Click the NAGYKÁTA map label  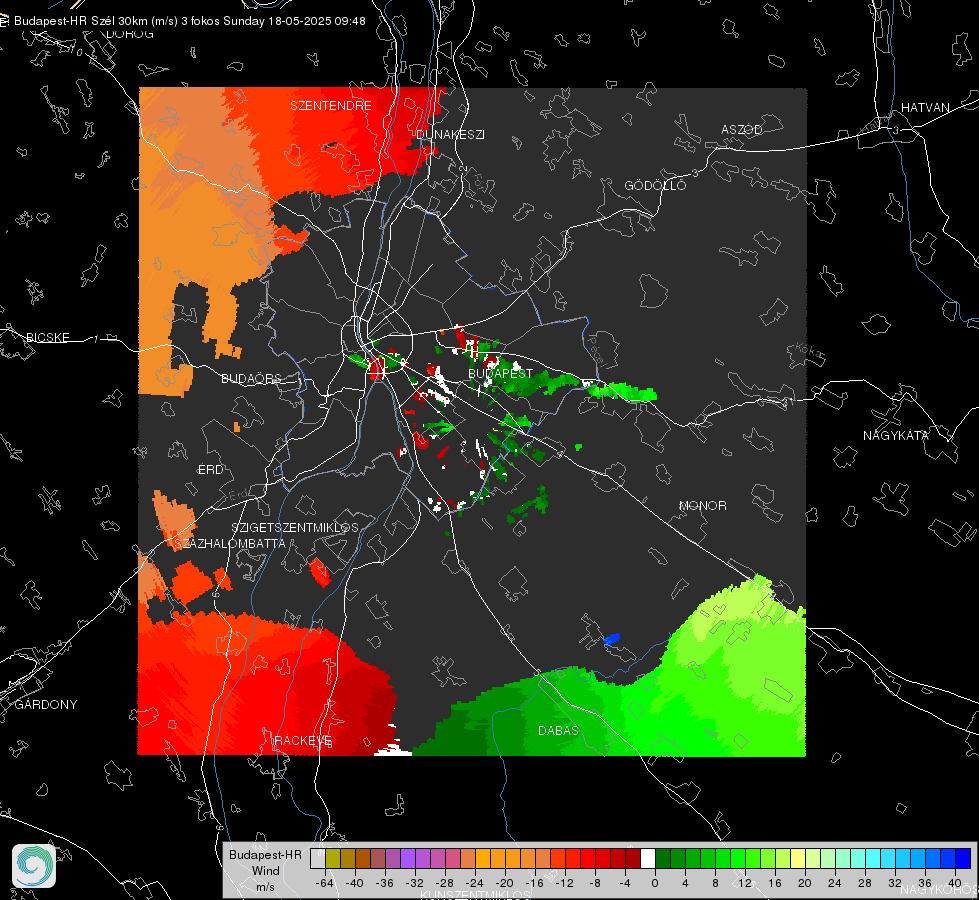(895, 435)
